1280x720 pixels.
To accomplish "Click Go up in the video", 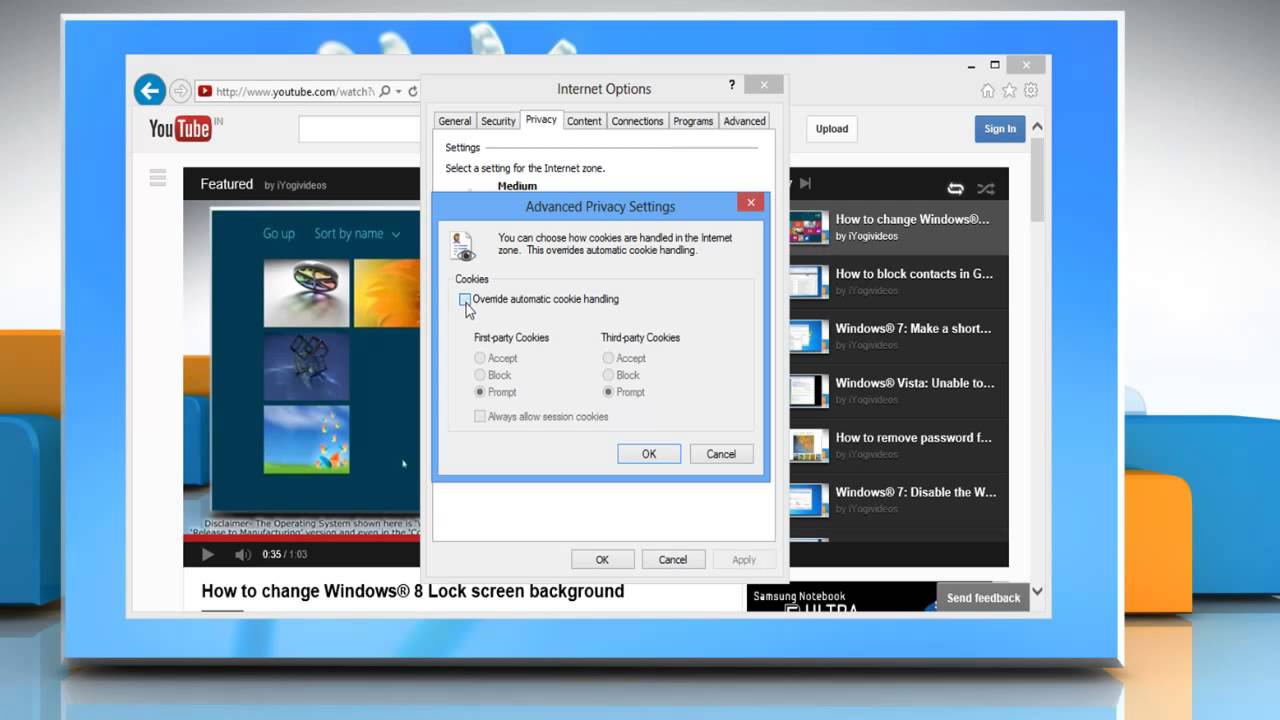I will pyautogui.click(x=279, y=233).
